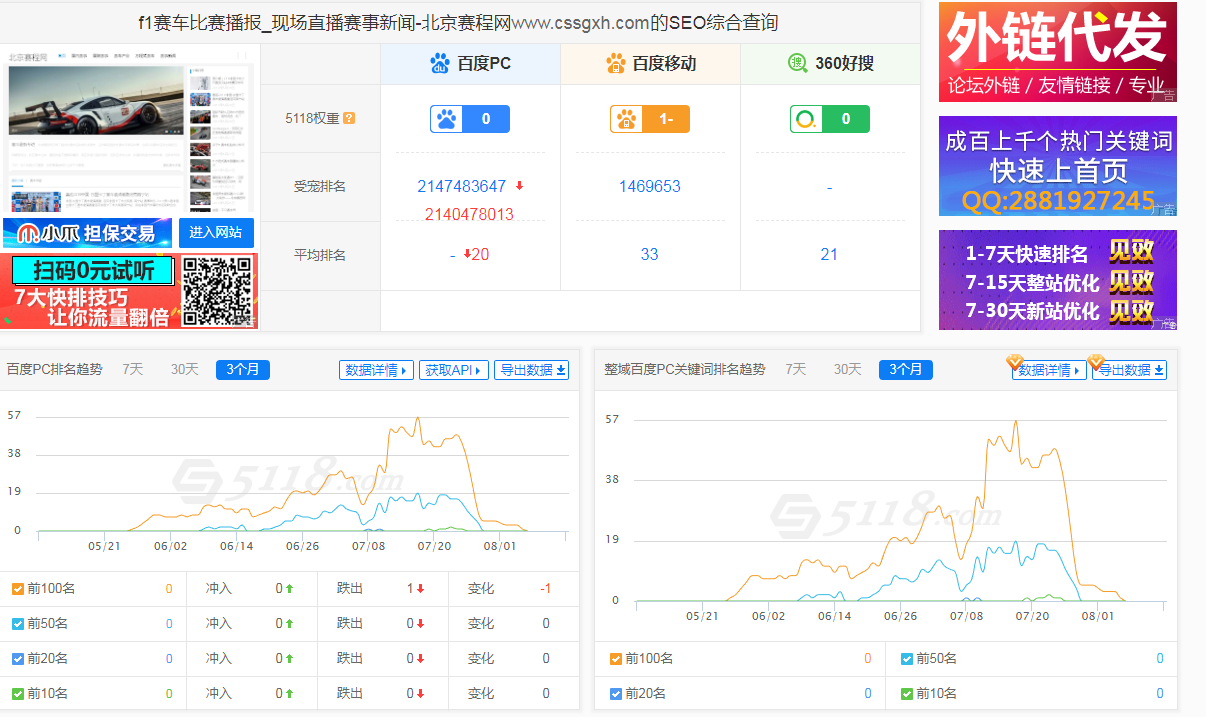Click the 受宠排名 row label
The width and height of the screenshot is (1206, 717).
coord(320,186)
